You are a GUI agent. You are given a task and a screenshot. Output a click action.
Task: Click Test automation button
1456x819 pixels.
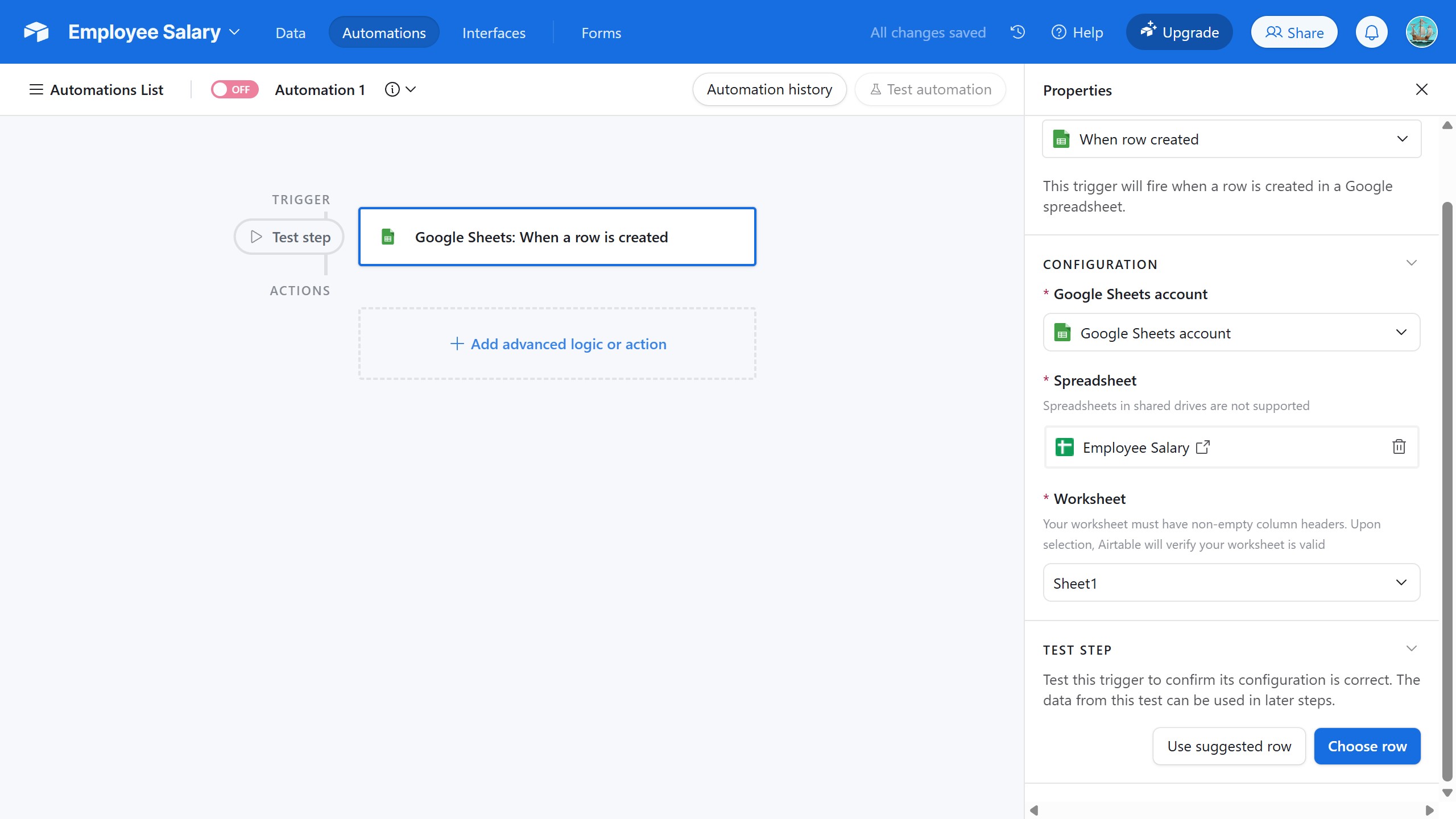coord(930,89)
